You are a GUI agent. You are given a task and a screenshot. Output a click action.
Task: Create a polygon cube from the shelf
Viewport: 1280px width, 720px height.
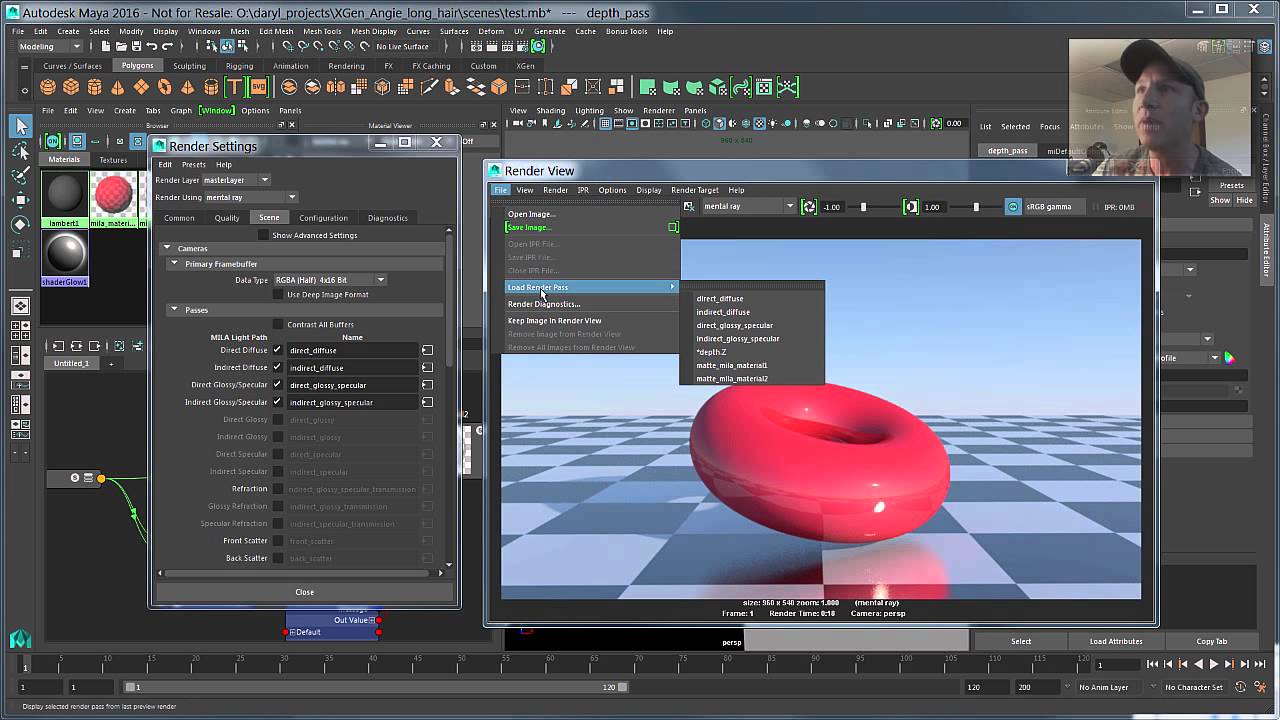click(x=72, y=87)
